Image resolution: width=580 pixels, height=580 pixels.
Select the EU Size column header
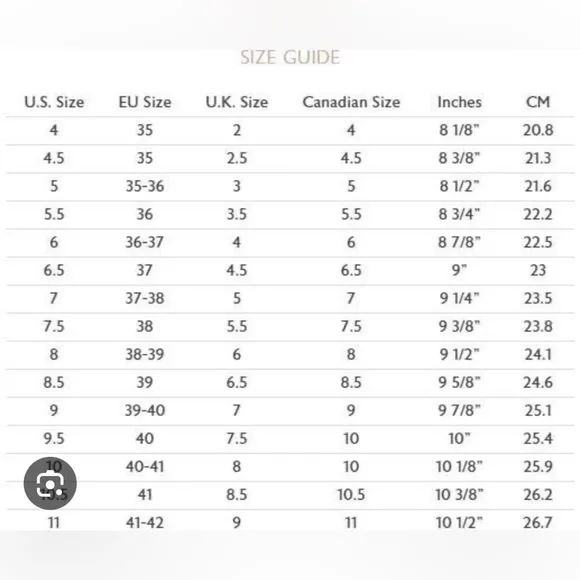145,102
